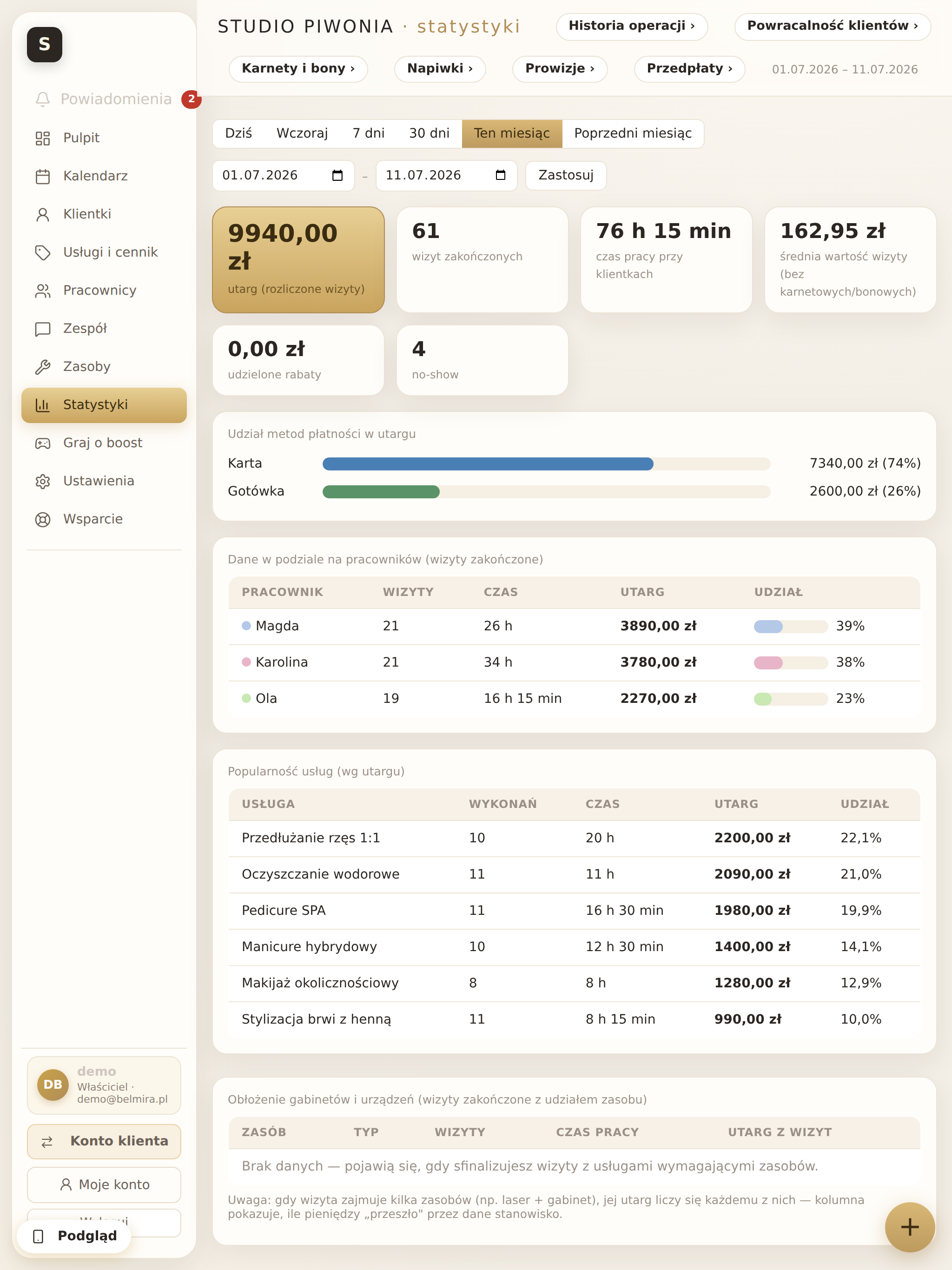Click the 76 h 15 min work time card
The height and width of the screenshot is (1270, 952).
click(666, 259)
